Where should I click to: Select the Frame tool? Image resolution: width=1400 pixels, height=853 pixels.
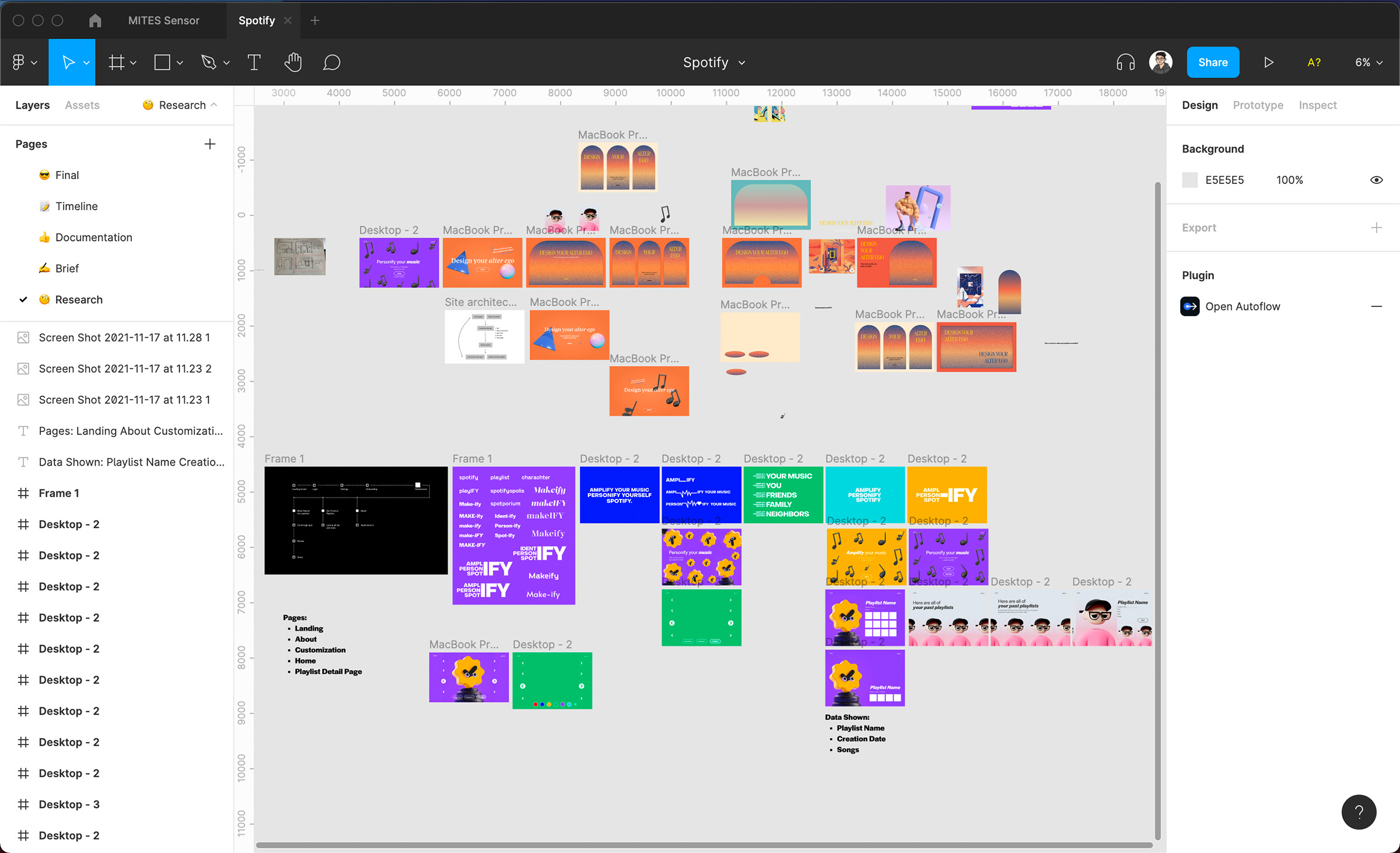pyautogui.click(x=117, y=62)
